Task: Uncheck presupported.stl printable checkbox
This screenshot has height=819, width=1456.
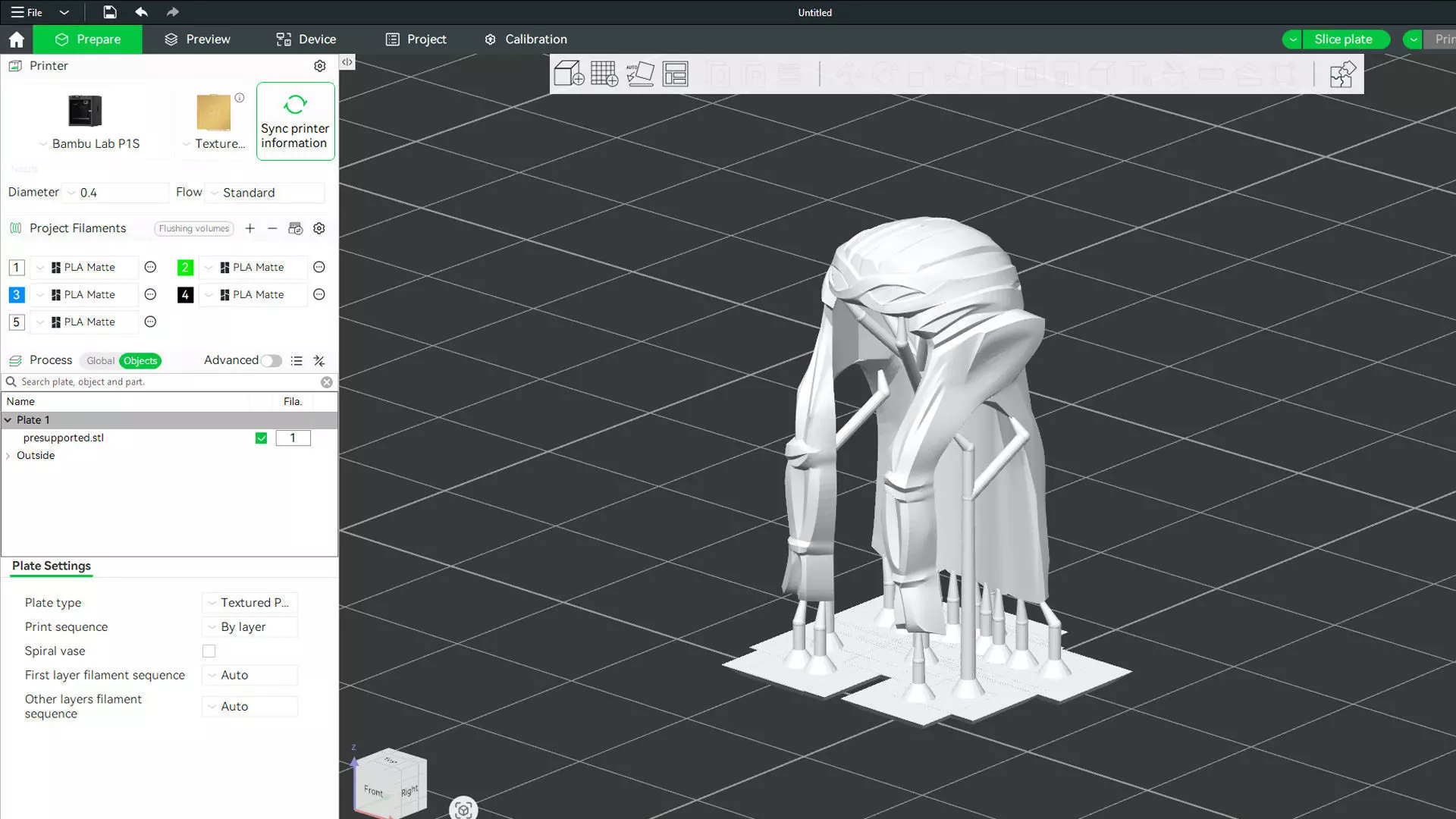Action: click(x=261, y=438)
